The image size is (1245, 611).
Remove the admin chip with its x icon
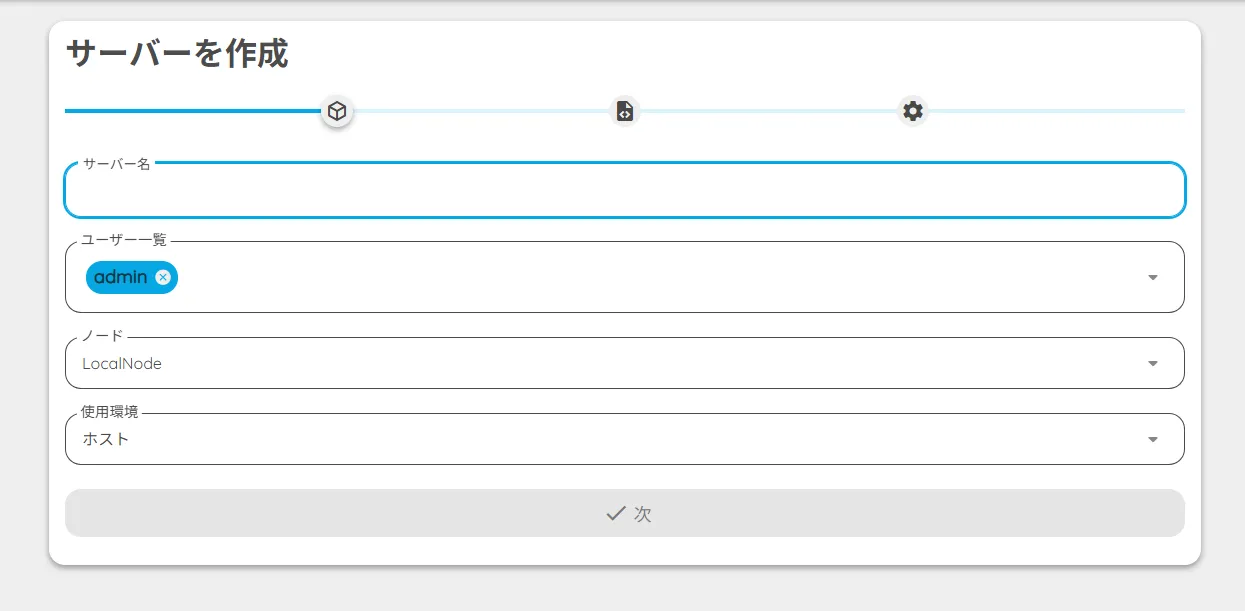(x=163, y=277)
